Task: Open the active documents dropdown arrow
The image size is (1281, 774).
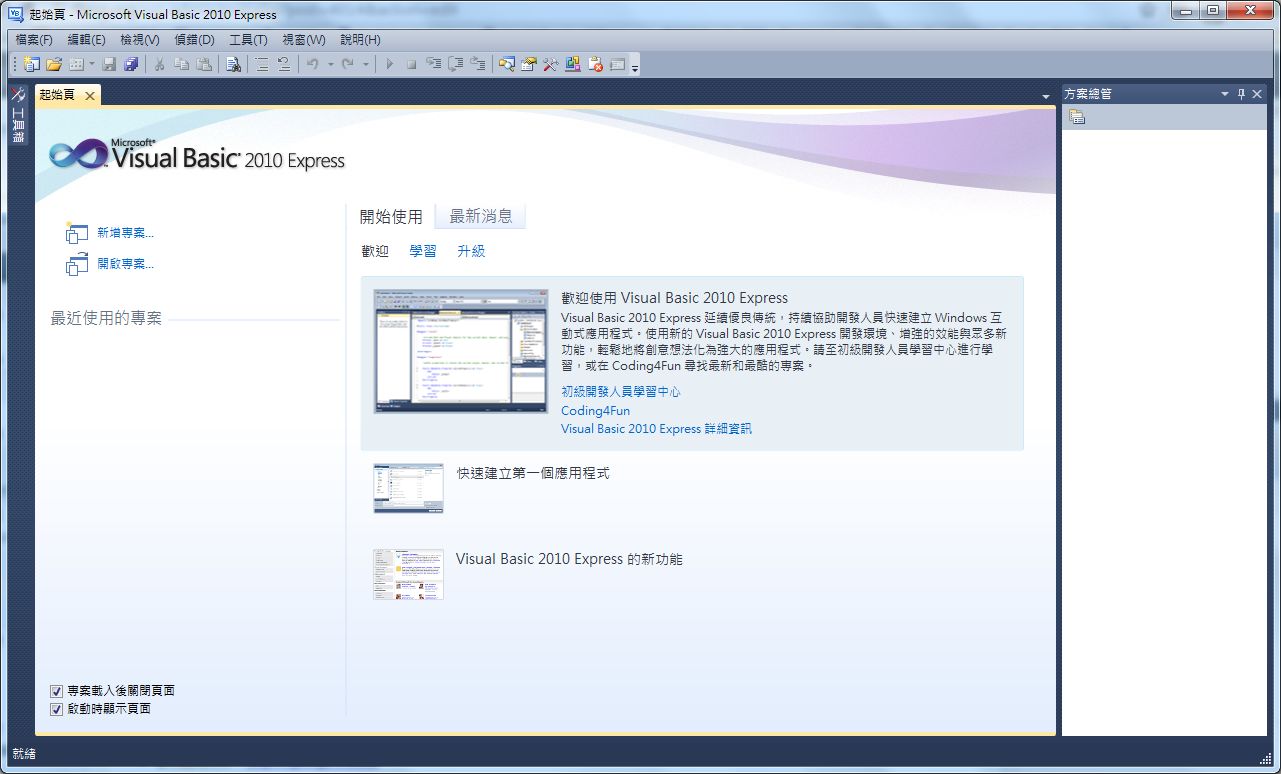Action: [1046, 96]
